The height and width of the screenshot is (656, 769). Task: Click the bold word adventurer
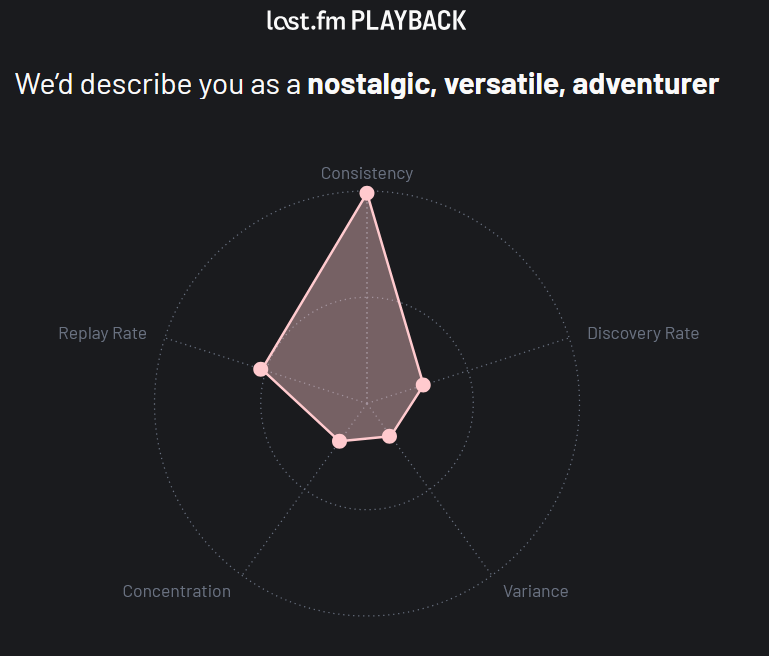coord(645,84)
